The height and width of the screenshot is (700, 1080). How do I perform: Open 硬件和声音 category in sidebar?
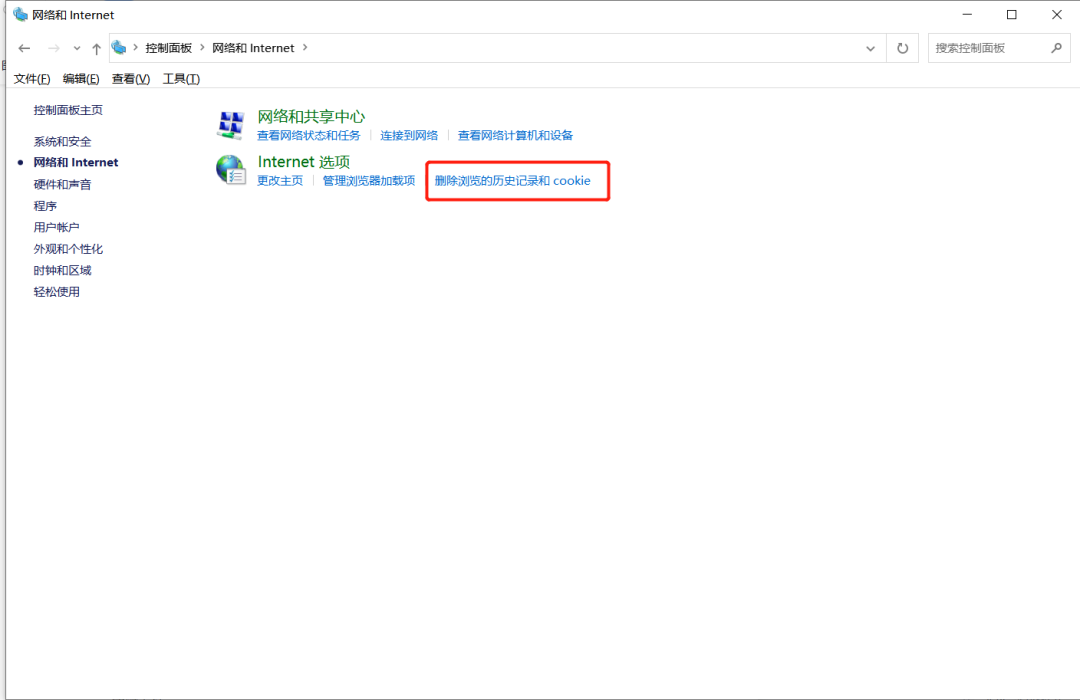(62, 185)
